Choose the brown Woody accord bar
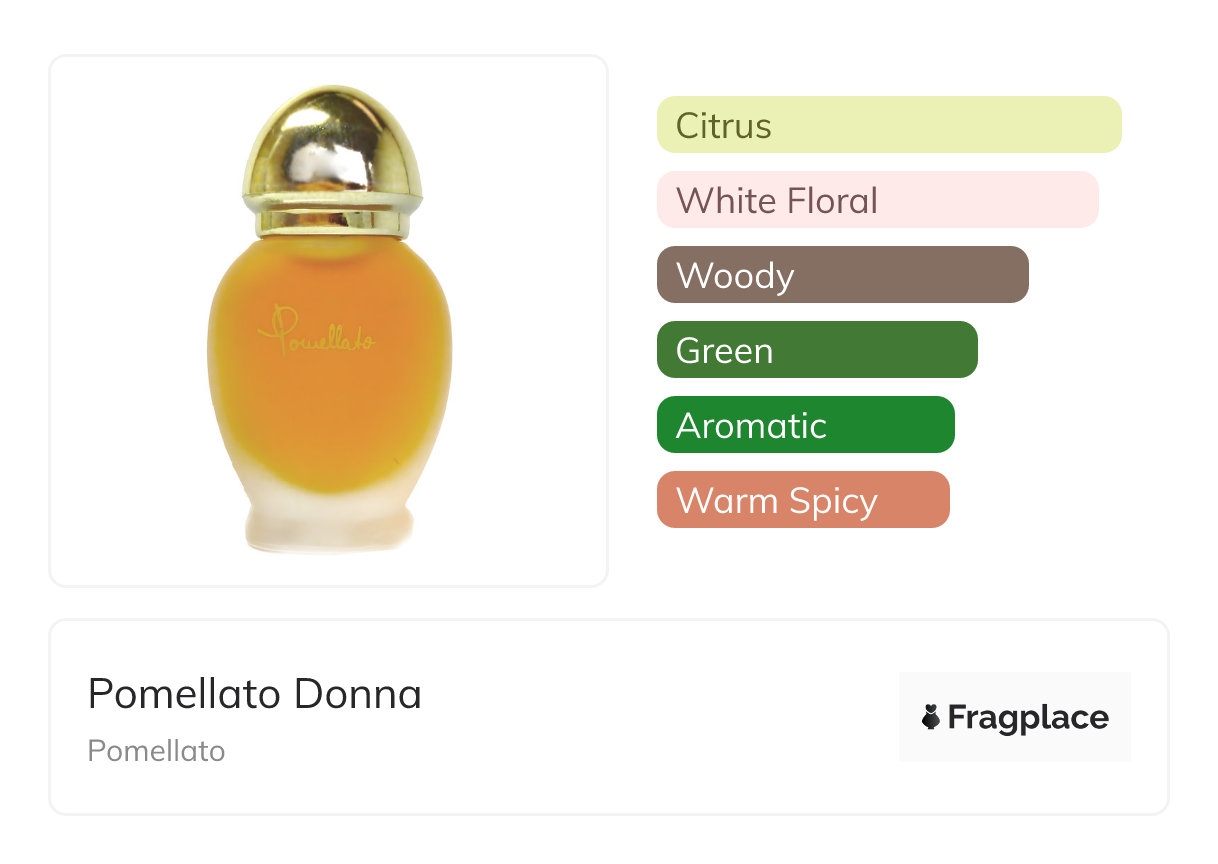 (842, 275)
